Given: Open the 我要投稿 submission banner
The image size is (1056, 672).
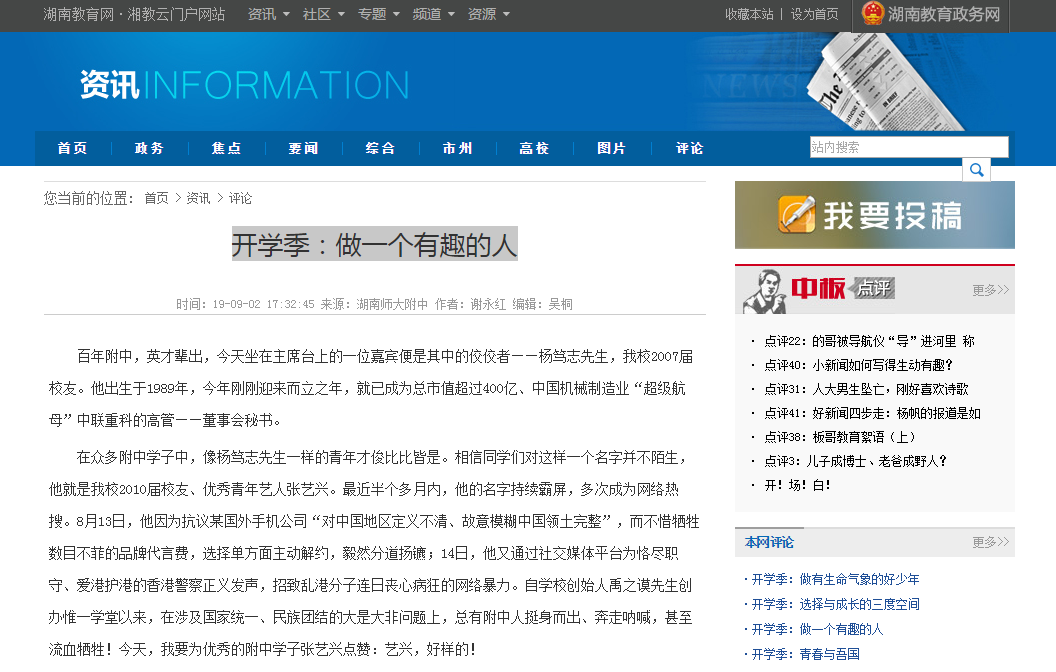Looking at the screenshot, I should [x=874, y=215].
